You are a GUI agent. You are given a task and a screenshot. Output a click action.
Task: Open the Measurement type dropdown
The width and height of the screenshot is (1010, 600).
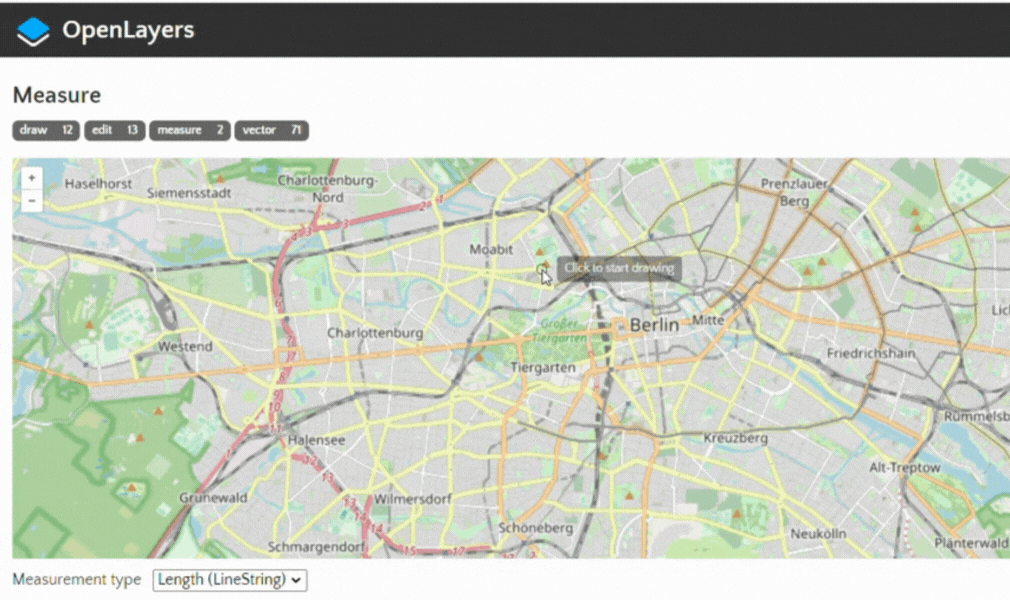(x=230, y=580)
